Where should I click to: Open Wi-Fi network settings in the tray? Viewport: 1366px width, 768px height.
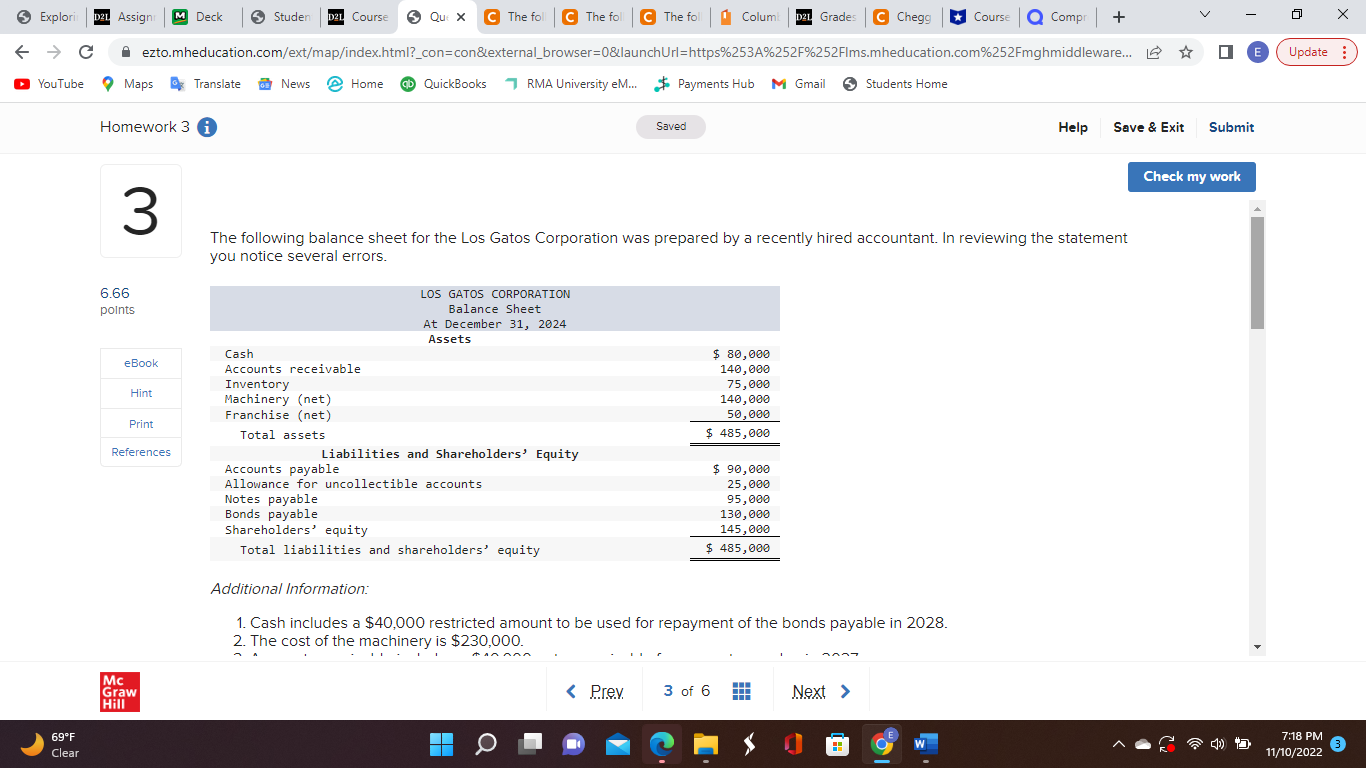coord(1194,745)
